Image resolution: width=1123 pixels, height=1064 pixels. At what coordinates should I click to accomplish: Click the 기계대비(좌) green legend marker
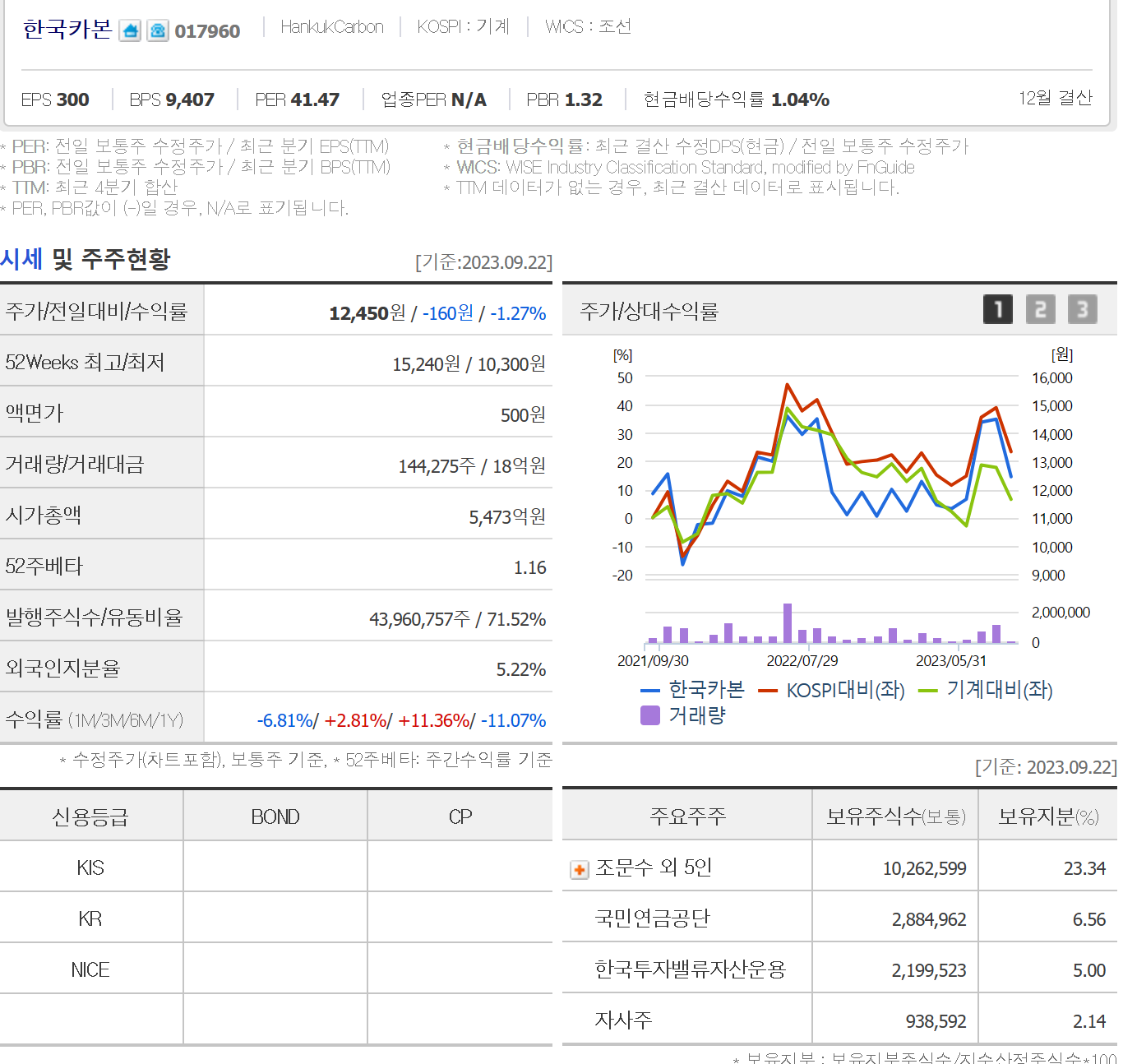tap(927, 691)
